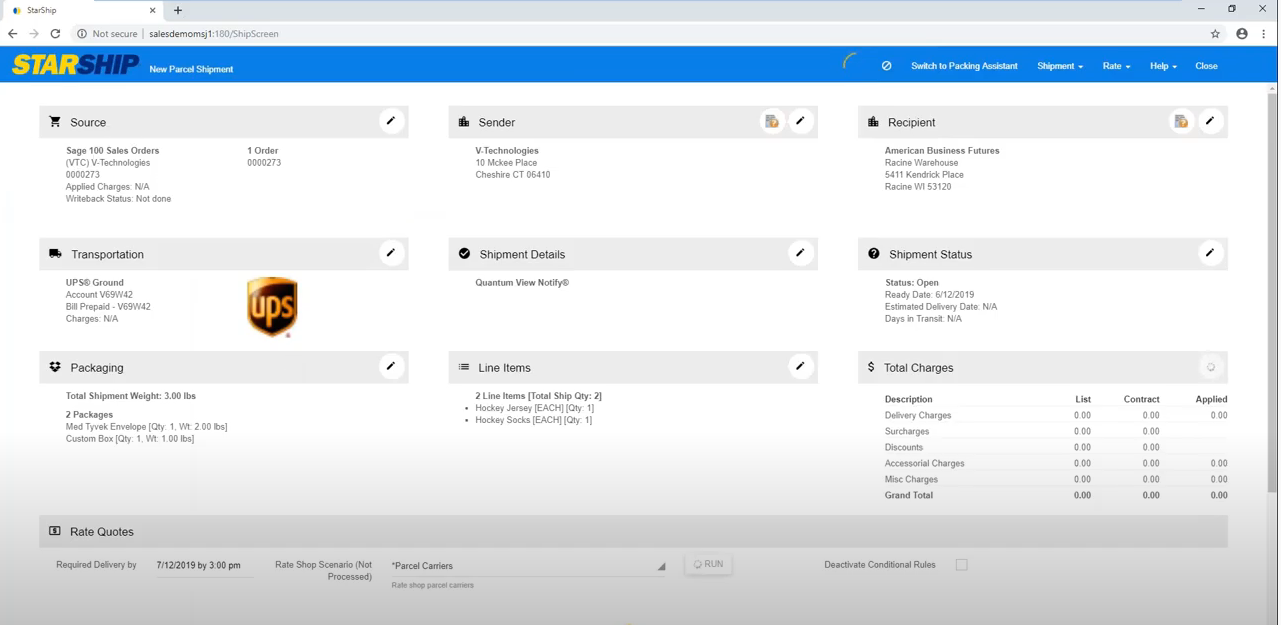
Task: Click the browser address bar URL
Action: 214,34
